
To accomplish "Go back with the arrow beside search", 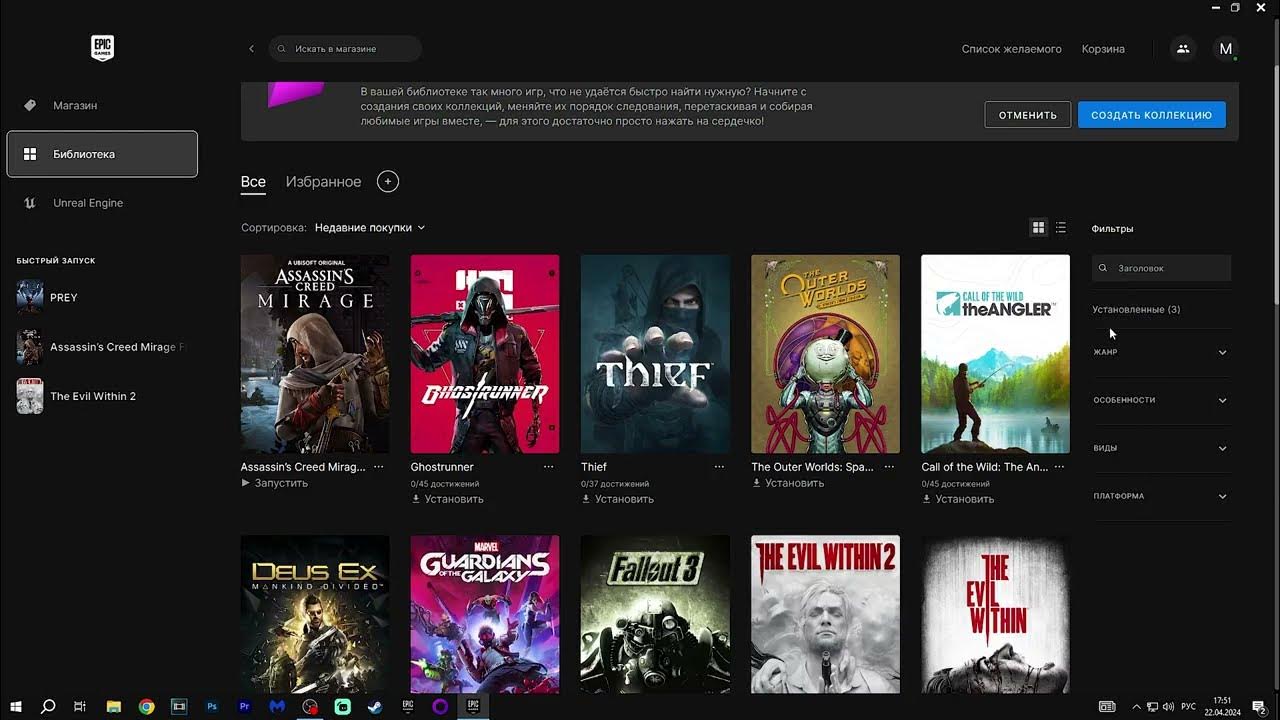I will 251,48.
